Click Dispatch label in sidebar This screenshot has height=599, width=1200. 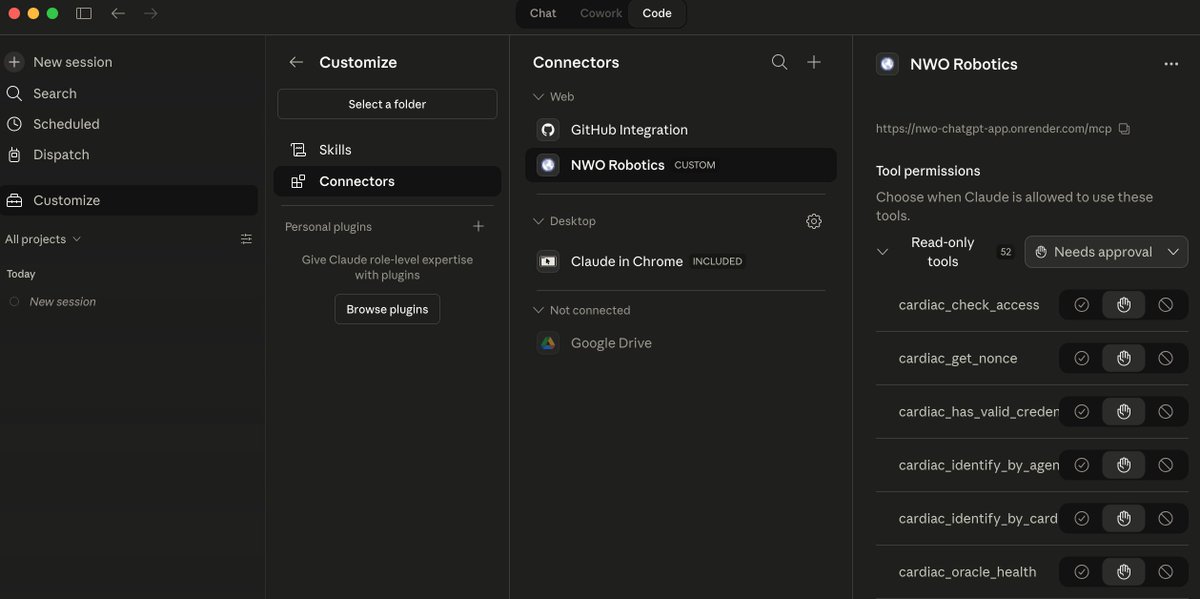pos(61,155)
